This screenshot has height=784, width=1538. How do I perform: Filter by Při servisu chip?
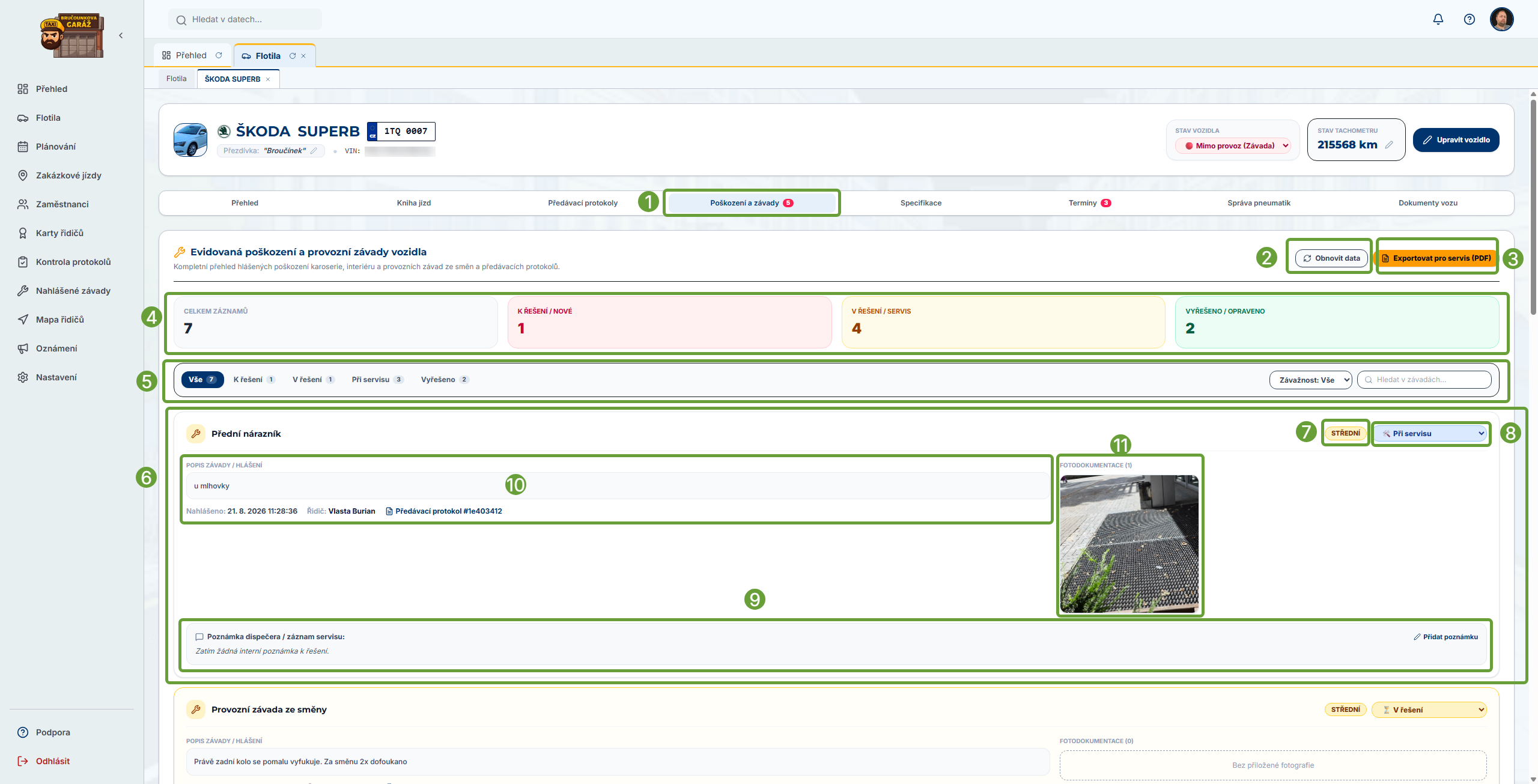(x=377, y=380)
